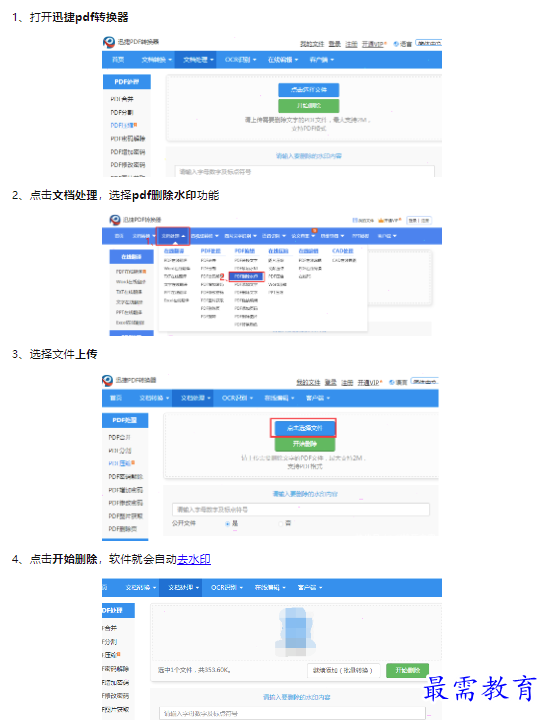Click 我的文件 link in step 1 screenshot
545x720 pixels.
[312, 44]
